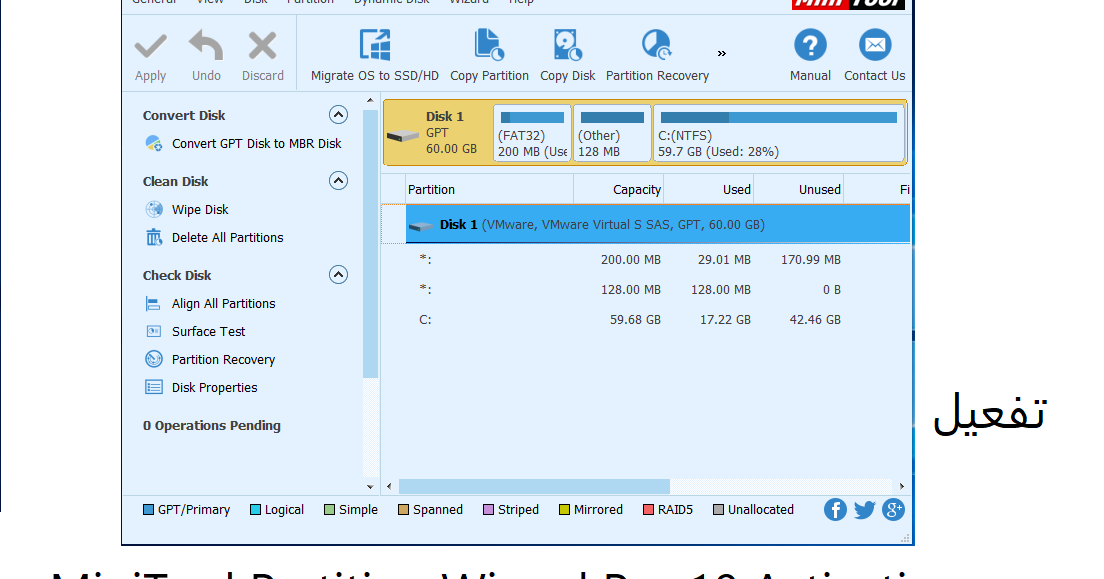The width and height of the screenshot is (1104, 579).
Task: Click the Spanned legend swatch
Action: [403, 509]
